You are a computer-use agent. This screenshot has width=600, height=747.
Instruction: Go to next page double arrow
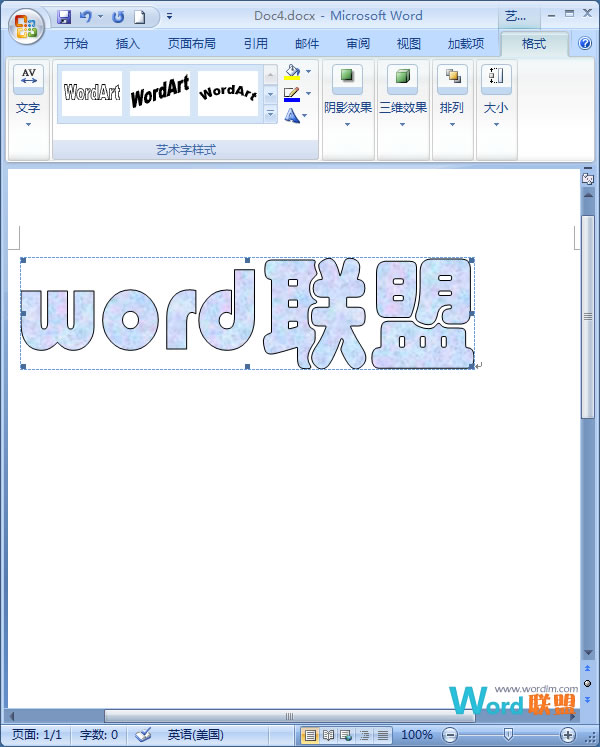point(588,699)
